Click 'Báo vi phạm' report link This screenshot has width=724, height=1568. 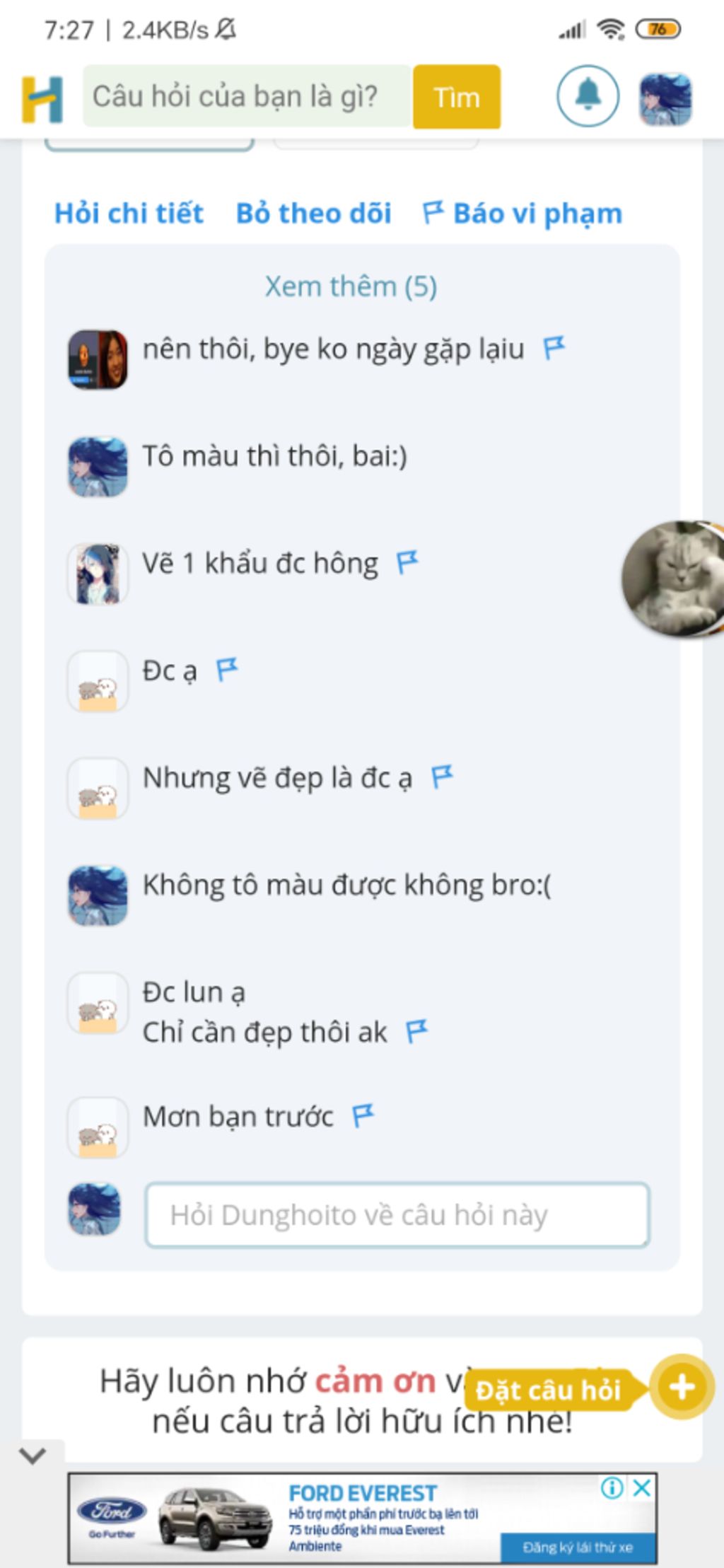click(522, 214)
